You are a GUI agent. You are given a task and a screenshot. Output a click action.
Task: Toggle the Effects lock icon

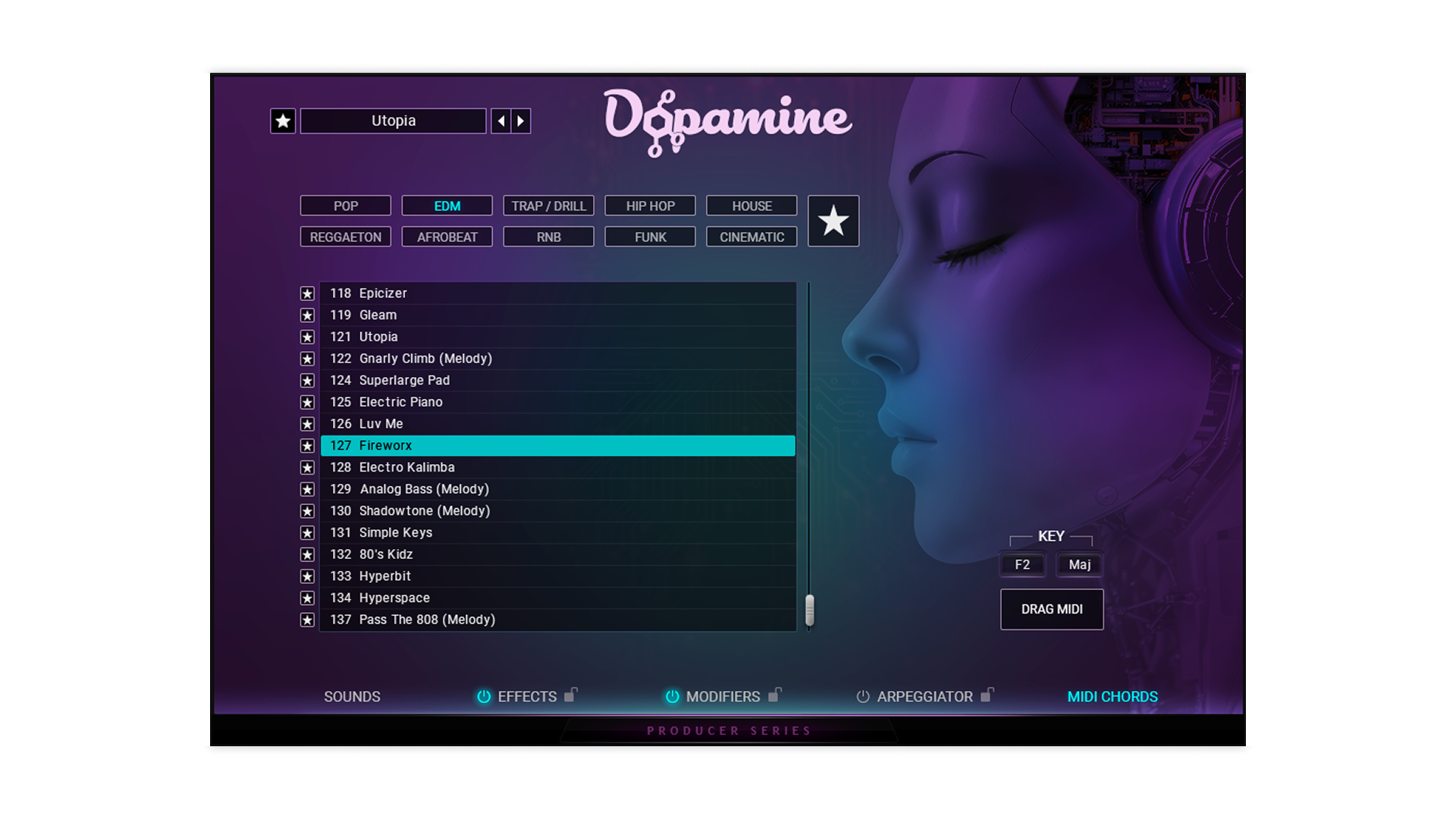coord(571,694)
